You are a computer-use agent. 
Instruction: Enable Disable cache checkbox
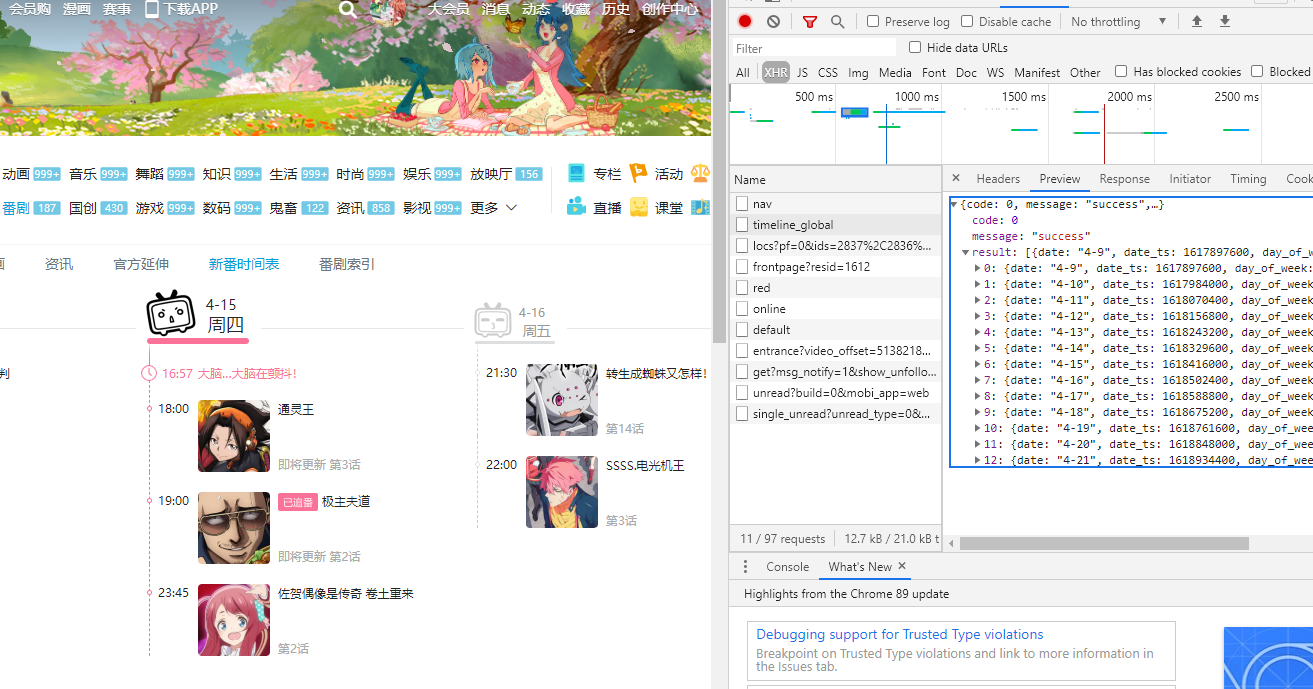pos(967,21)
